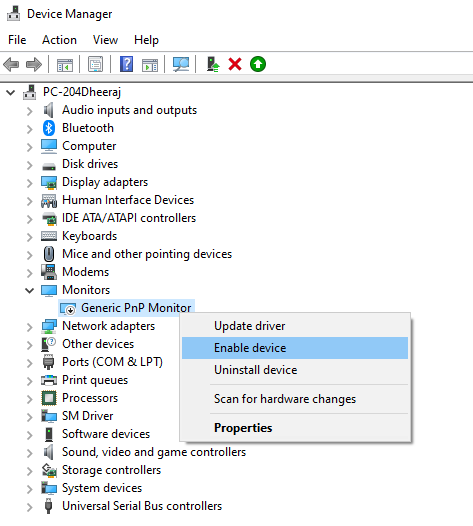Expand the Audio inputs and outputs chevron
The width and height of the screenshot is (473, 526).
(x=30, y=111)
